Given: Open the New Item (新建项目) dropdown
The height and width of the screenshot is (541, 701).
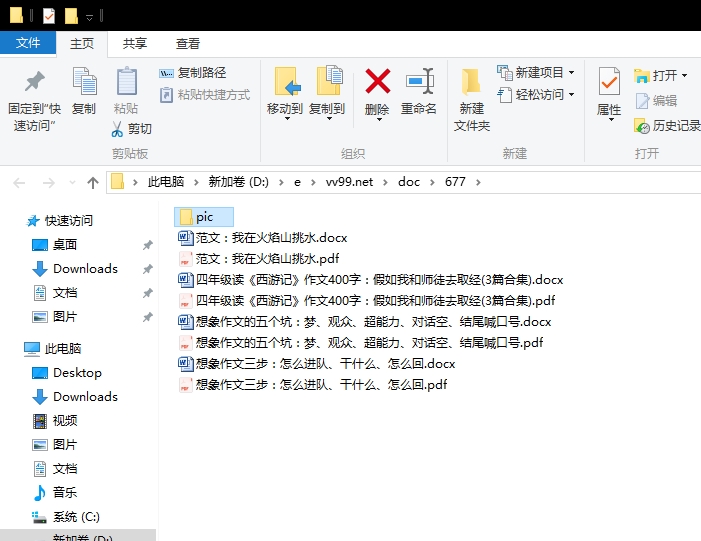Looking at the screenshot, I should coord(536,72).
